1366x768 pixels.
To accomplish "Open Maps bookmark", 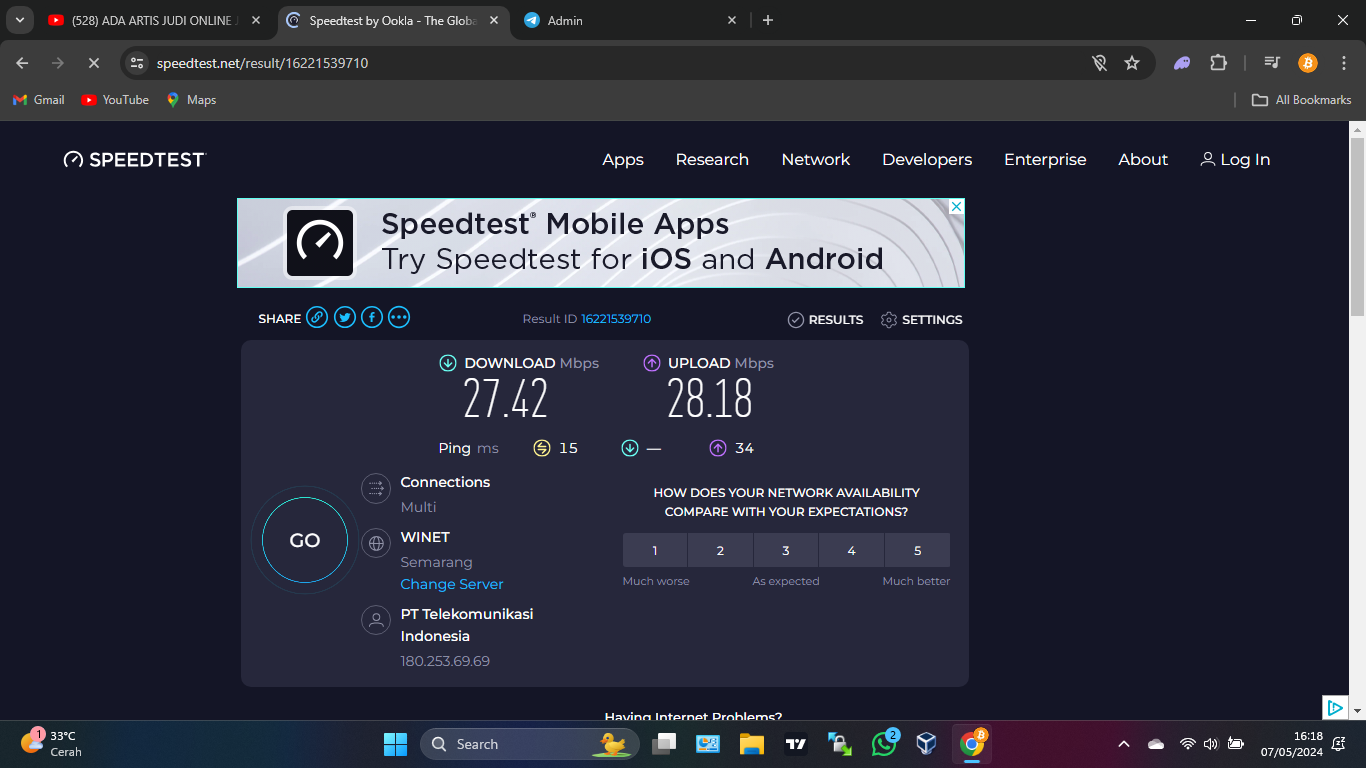I will 191,100.
